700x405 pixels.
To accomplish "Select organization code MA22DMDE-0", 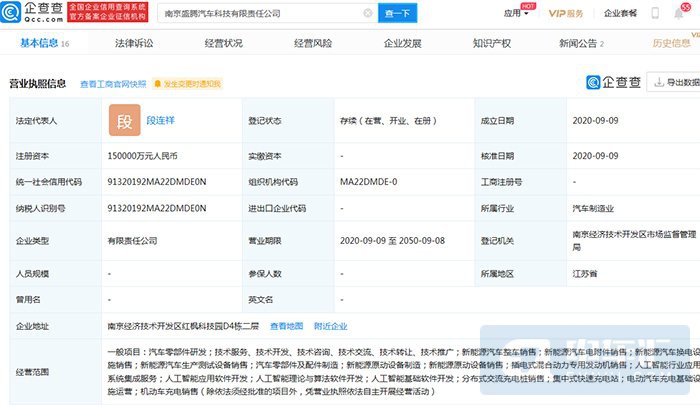I will 368,182.
